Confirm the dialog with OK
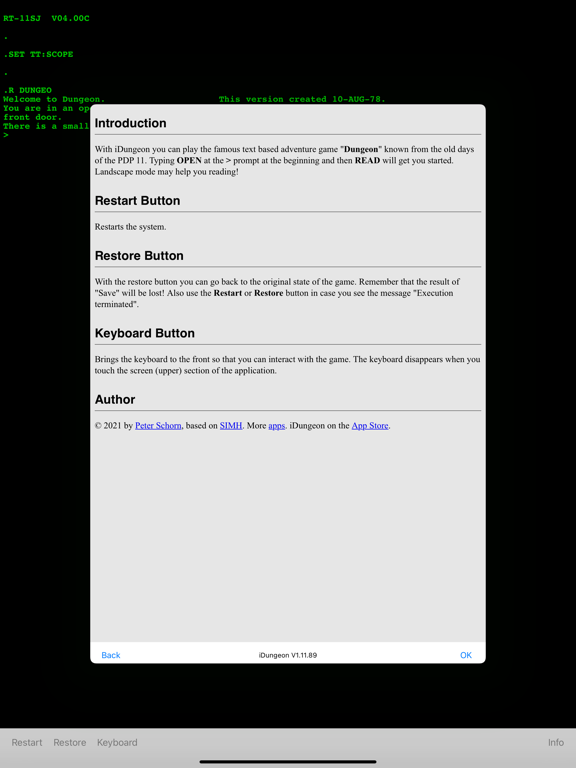The height and width of the screenshot is (768, 576). pos(466,655)
